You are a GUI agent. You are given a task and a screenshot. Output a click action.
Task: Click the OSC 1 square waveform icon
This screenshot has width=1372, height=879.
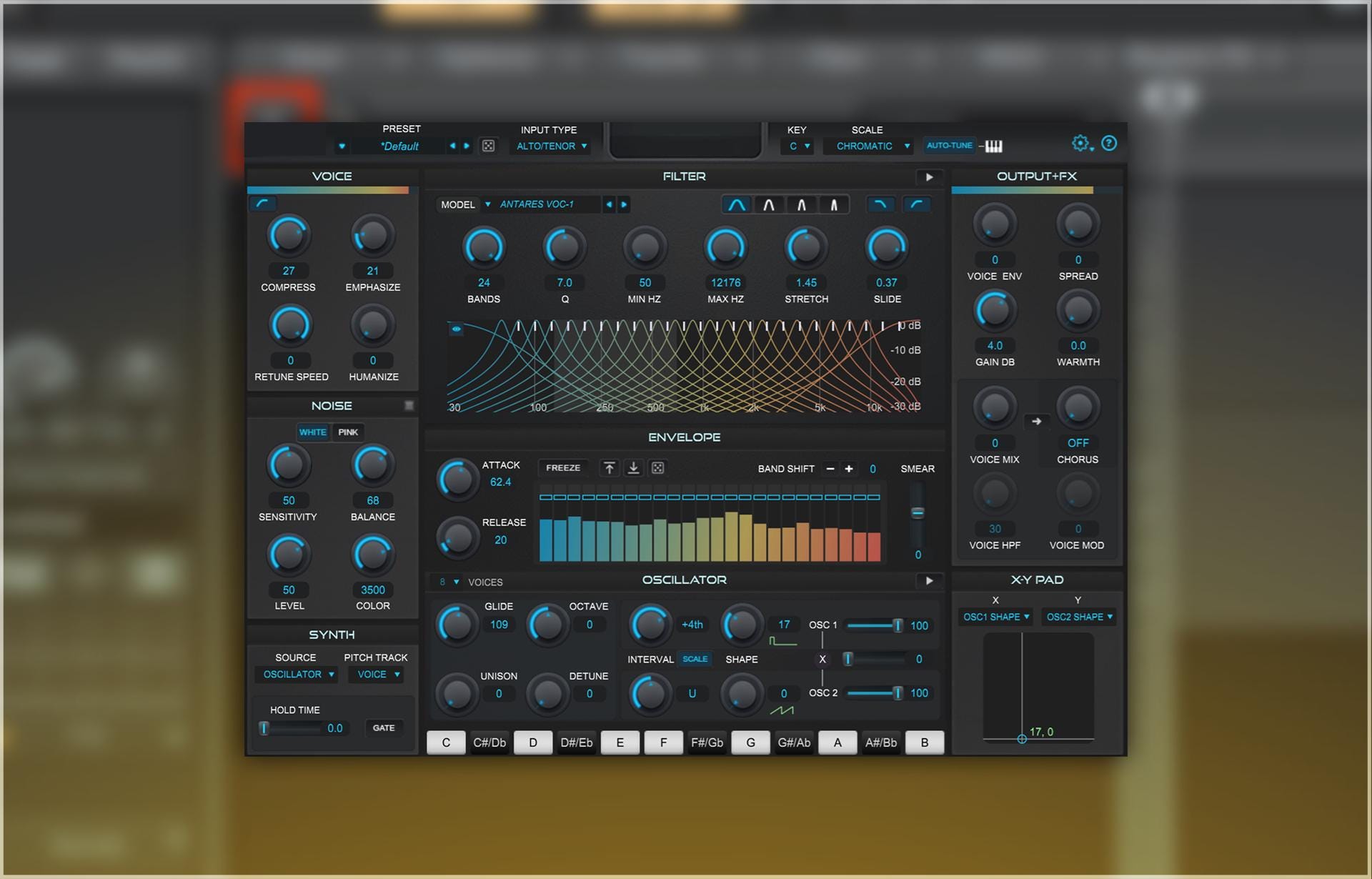coord(782,641)
